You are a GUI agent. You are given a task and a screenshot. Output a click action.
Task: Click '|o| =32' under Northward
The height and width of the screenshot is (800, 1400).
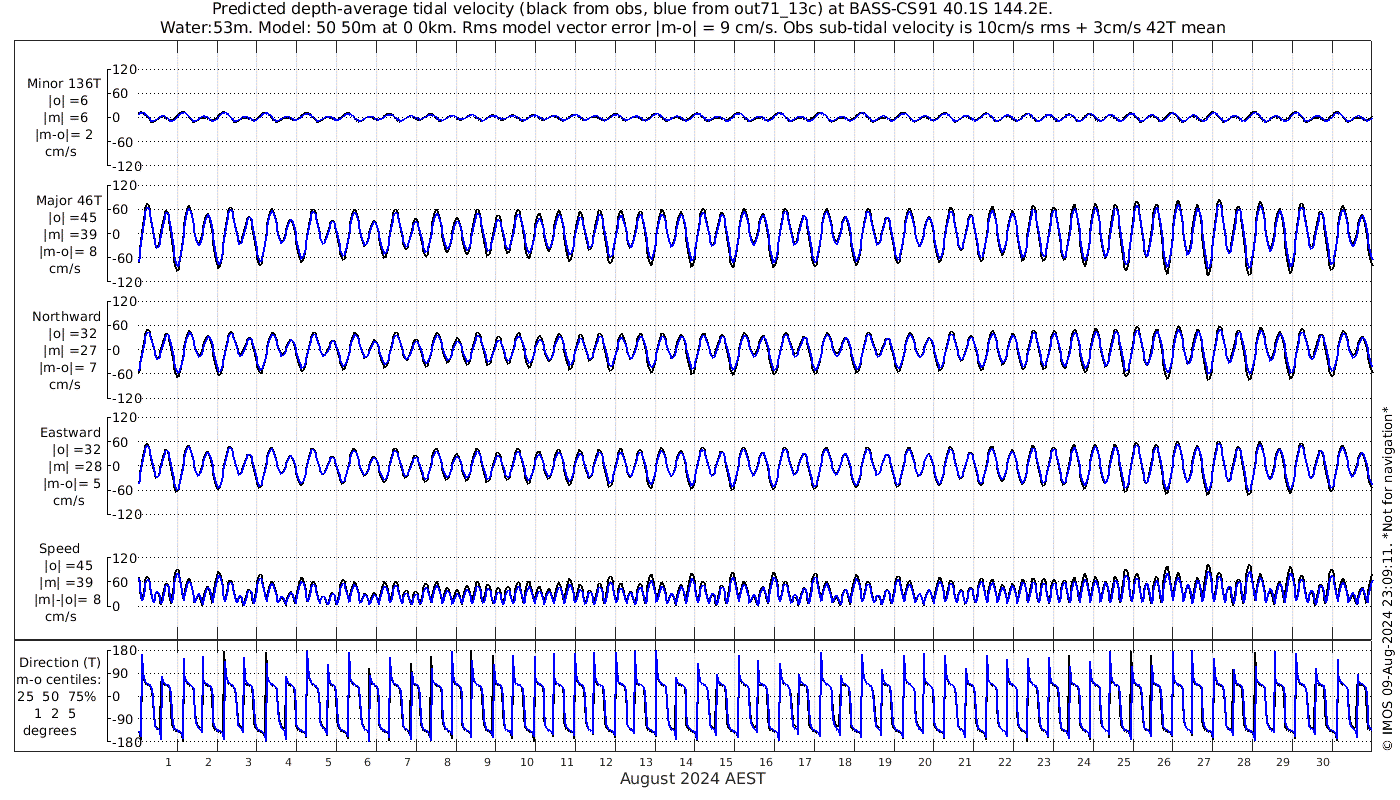tap(73, 334)
